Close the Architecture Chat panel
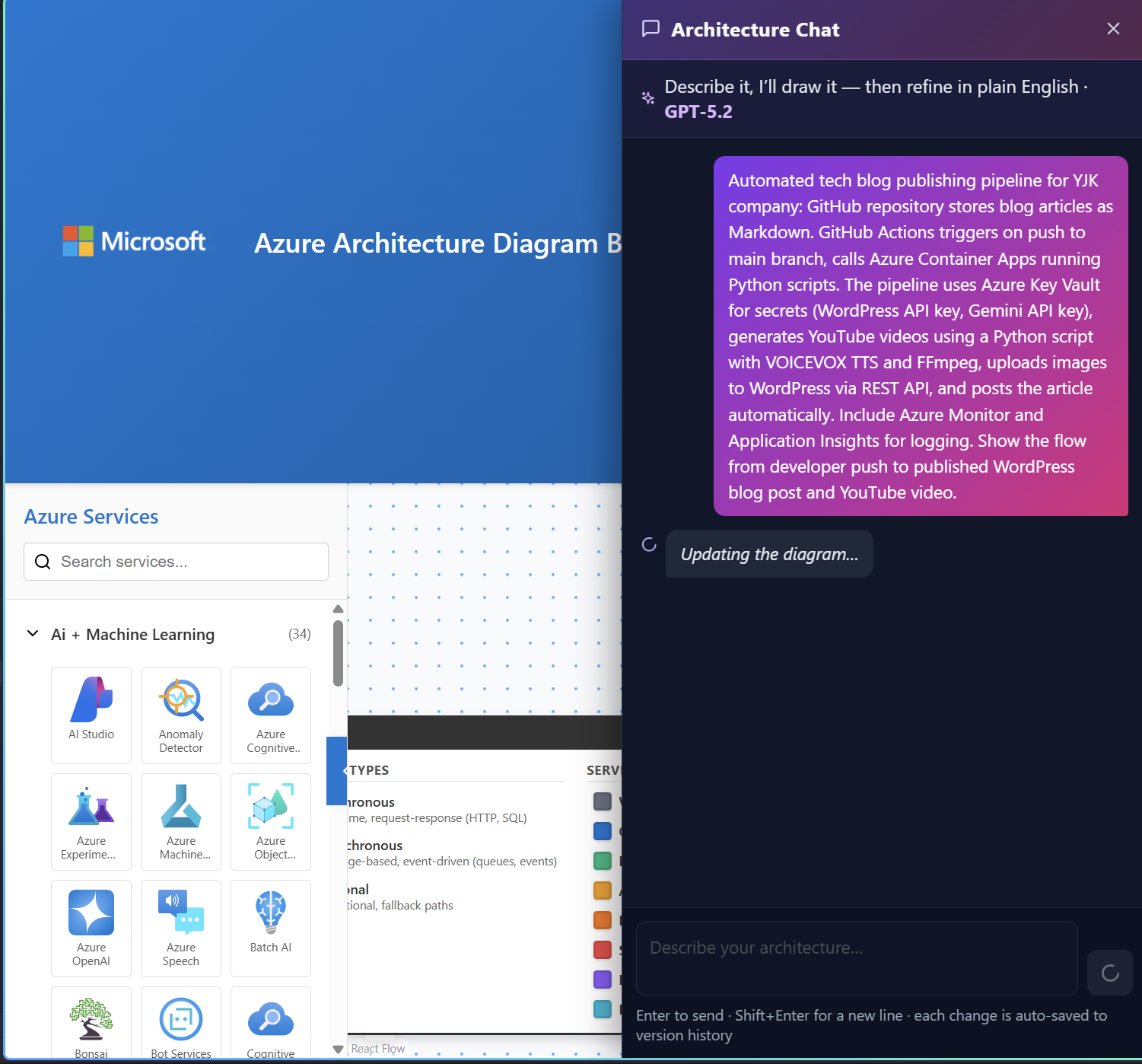This screenshot has width=1142, height=1064. coord(1113,29)
